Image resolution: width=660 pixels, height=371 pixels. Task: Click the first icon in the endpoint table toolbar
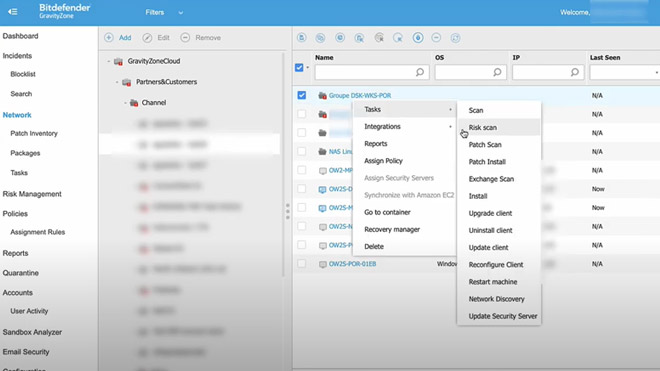coord(301,38)
